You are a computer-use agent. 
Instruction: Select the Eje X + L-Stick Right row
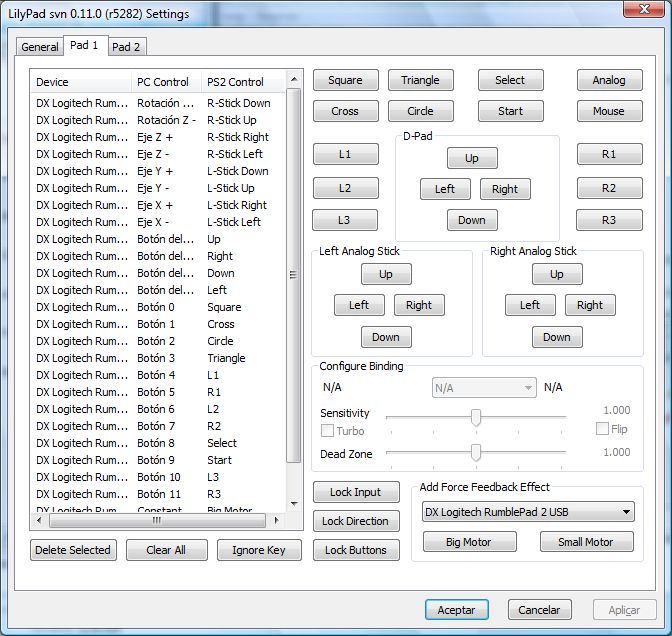tap(158, 205)
